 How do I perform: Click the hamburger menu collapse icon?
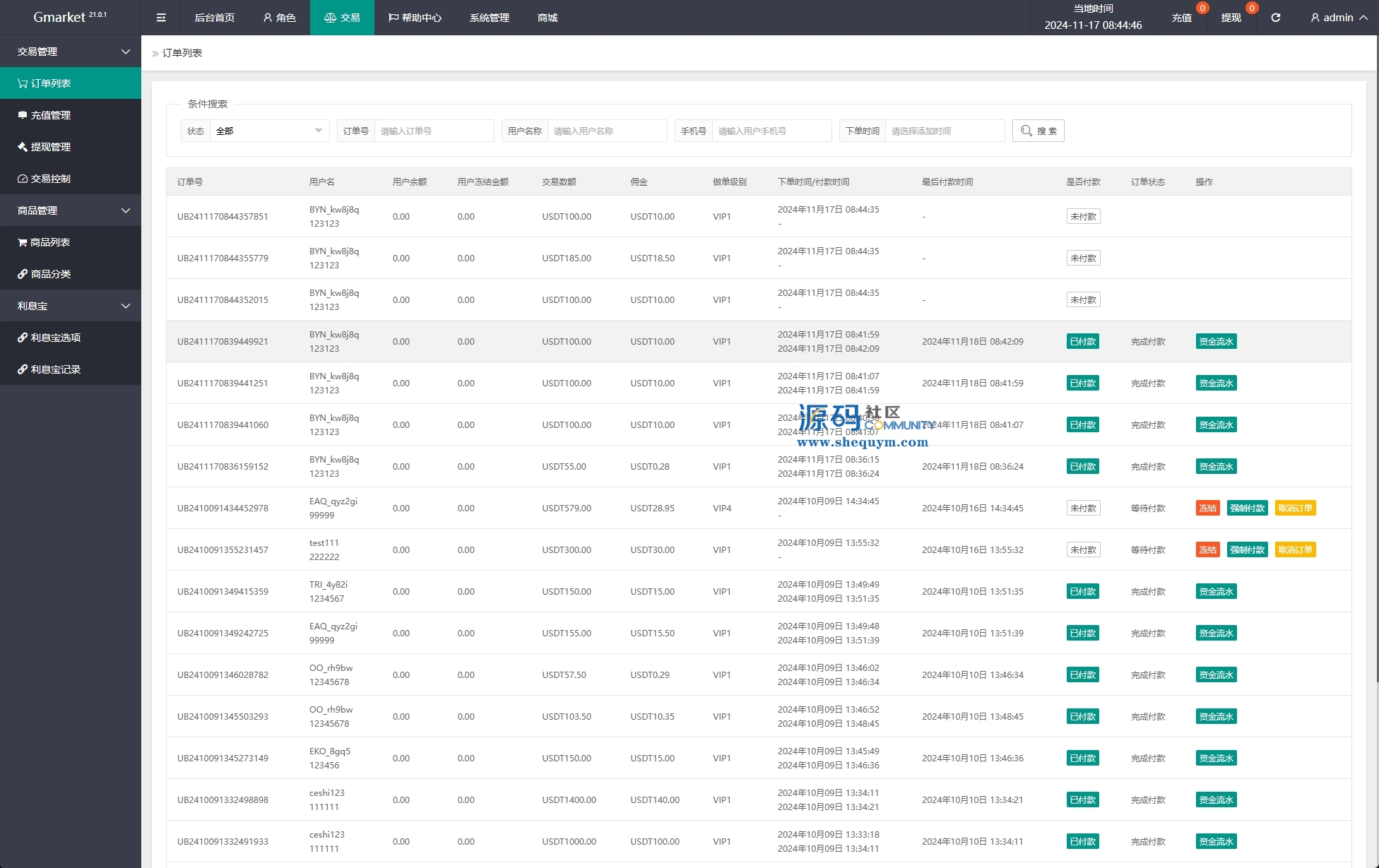point(161,18)
